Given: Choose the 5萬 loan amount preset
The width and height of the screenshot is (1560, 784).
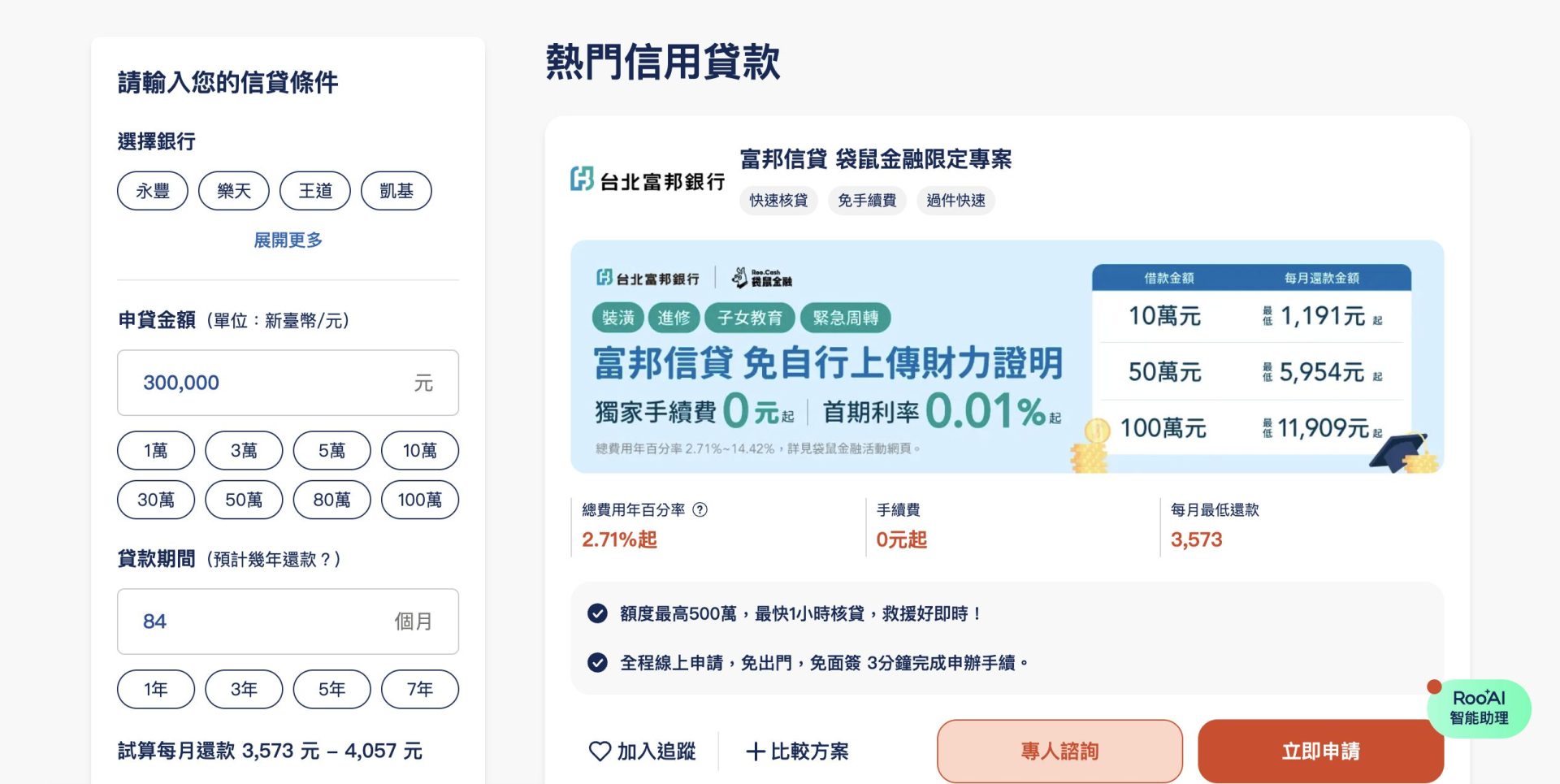Looking at the screenshot, I should [331, 450].
